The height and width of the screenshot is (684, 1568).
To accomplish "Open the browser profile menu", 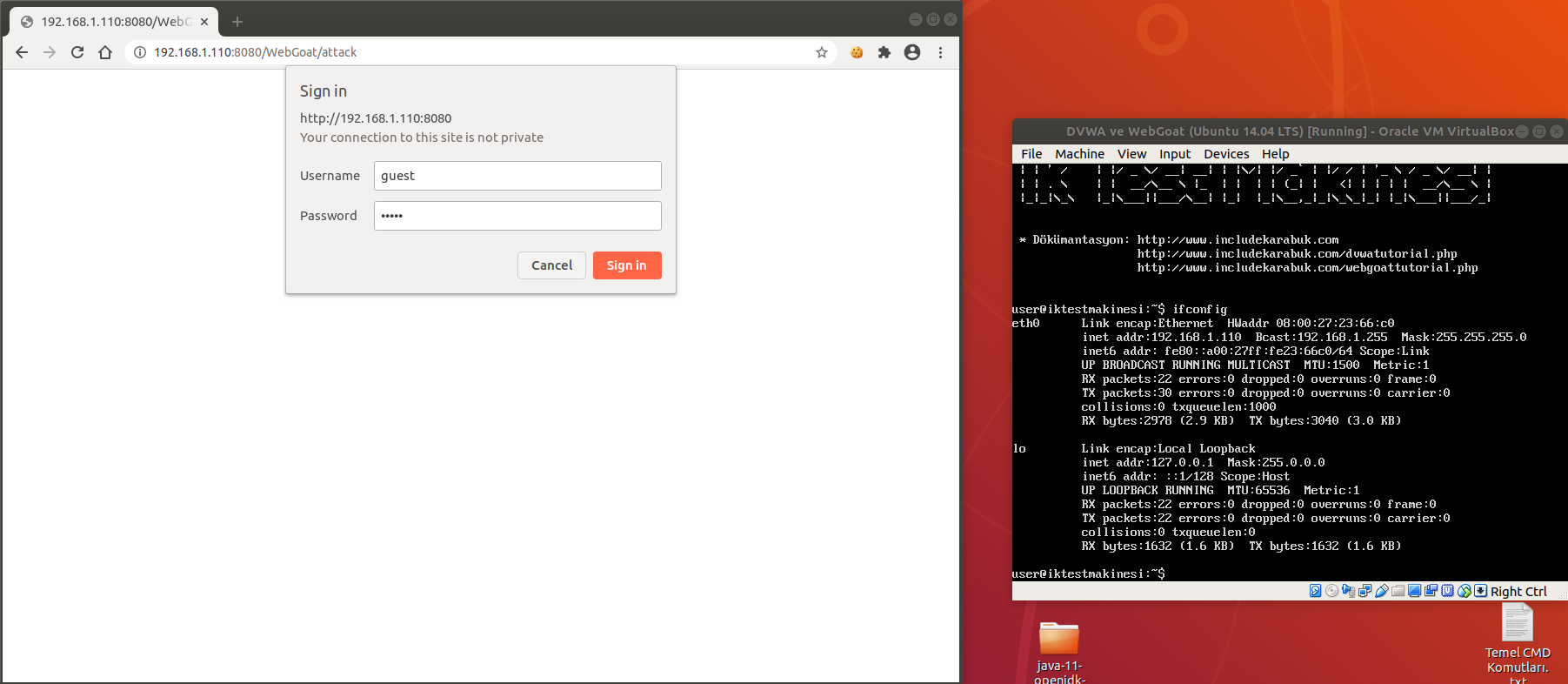I will pyautogui.click(x=912, y=52).
